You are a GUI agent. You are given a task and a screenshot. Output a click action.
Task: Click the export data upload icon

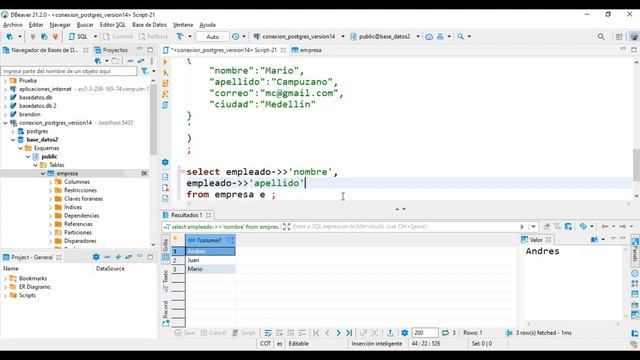pyautogui.click(x=390, y=333)
